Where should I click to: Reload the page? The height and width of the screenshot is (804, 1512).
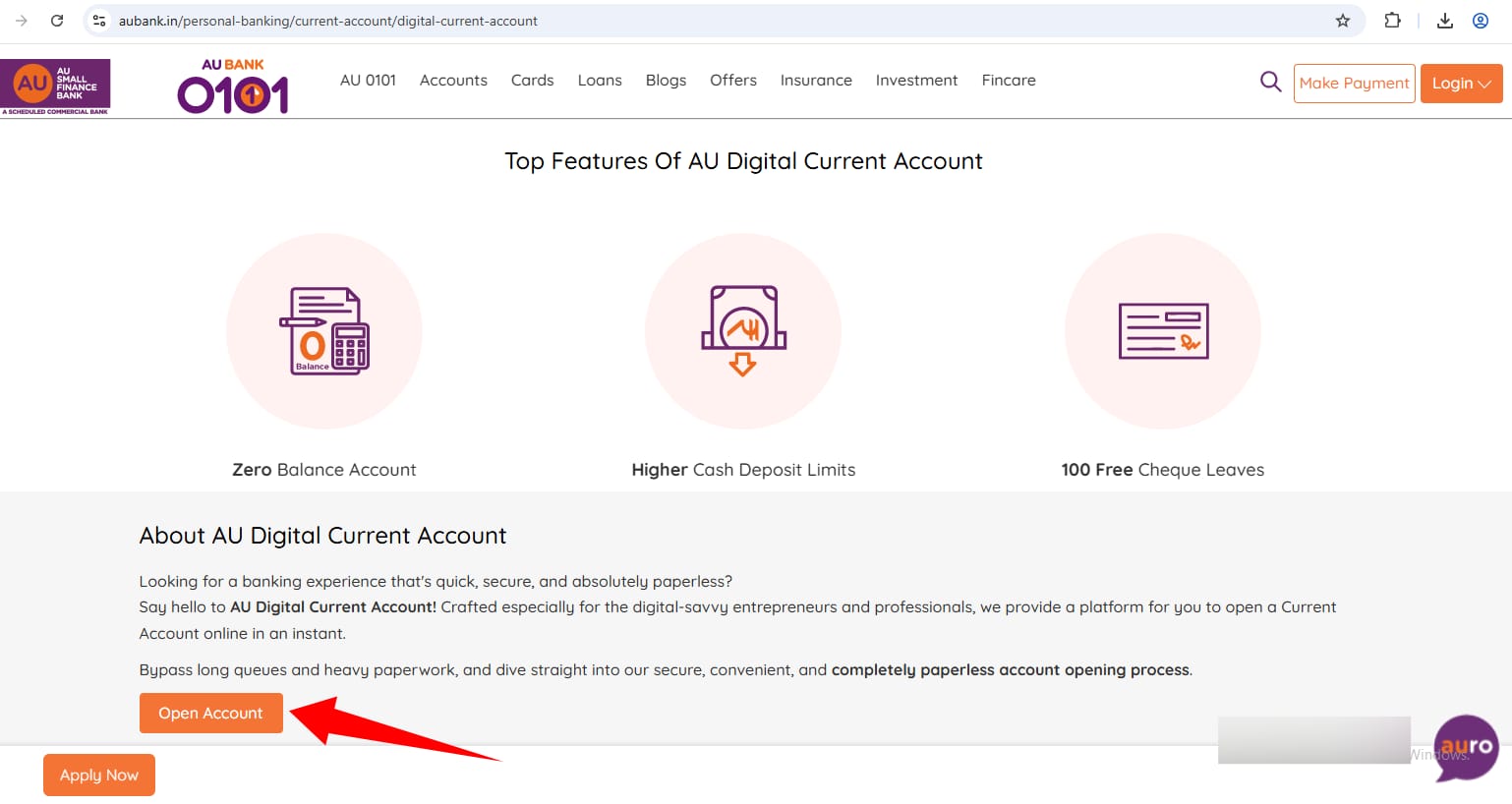(57, 21)
